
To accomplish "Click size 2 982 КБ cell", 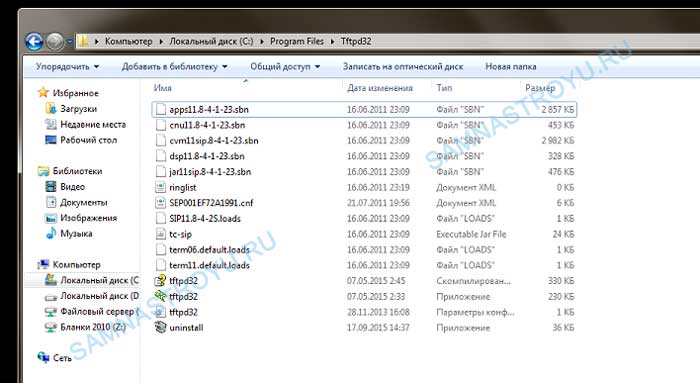I will click(558, 141).
